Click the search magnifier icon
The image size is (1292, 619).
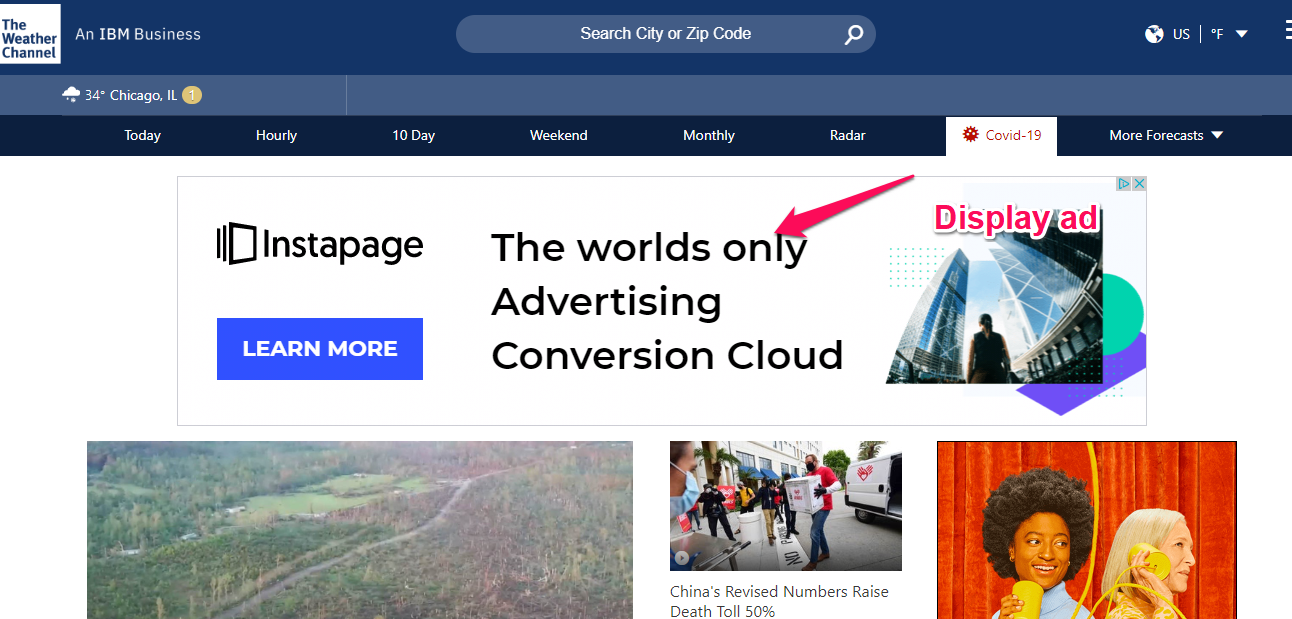pos(853,34)
